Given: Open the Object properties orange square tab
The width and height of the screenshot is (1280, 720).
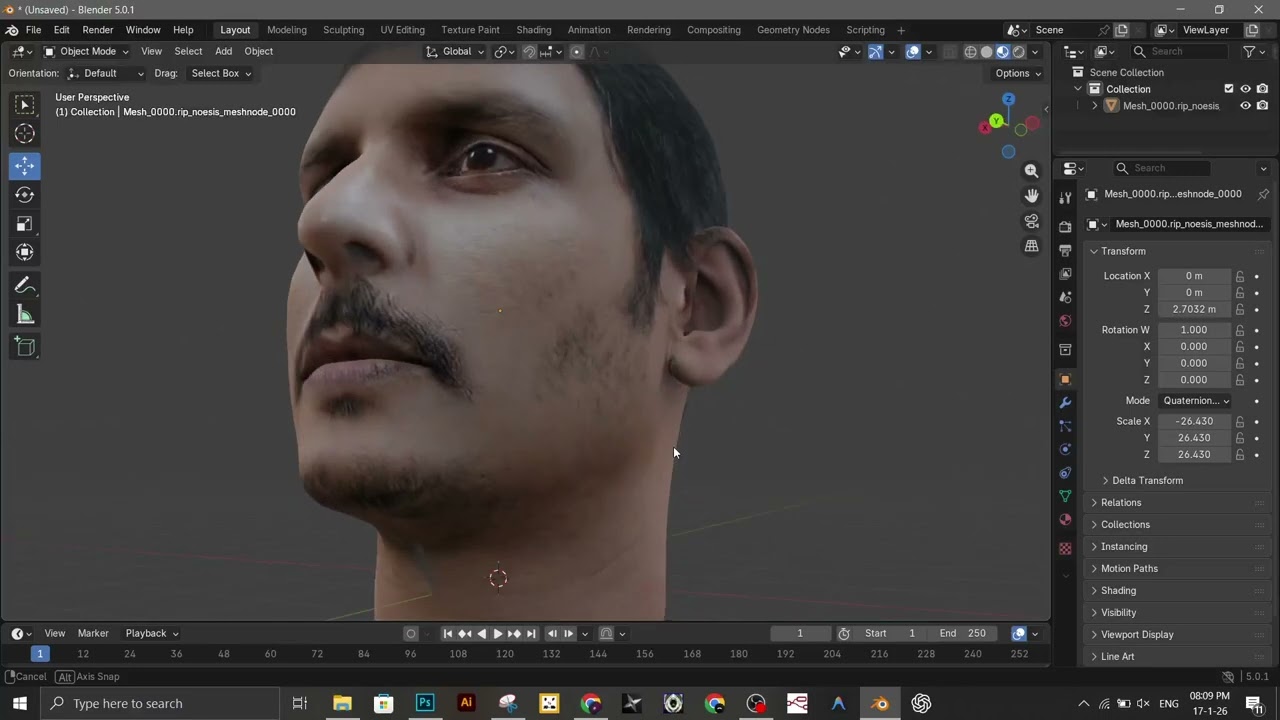Looking at the screenshot, I should (x=1065, y=379).
